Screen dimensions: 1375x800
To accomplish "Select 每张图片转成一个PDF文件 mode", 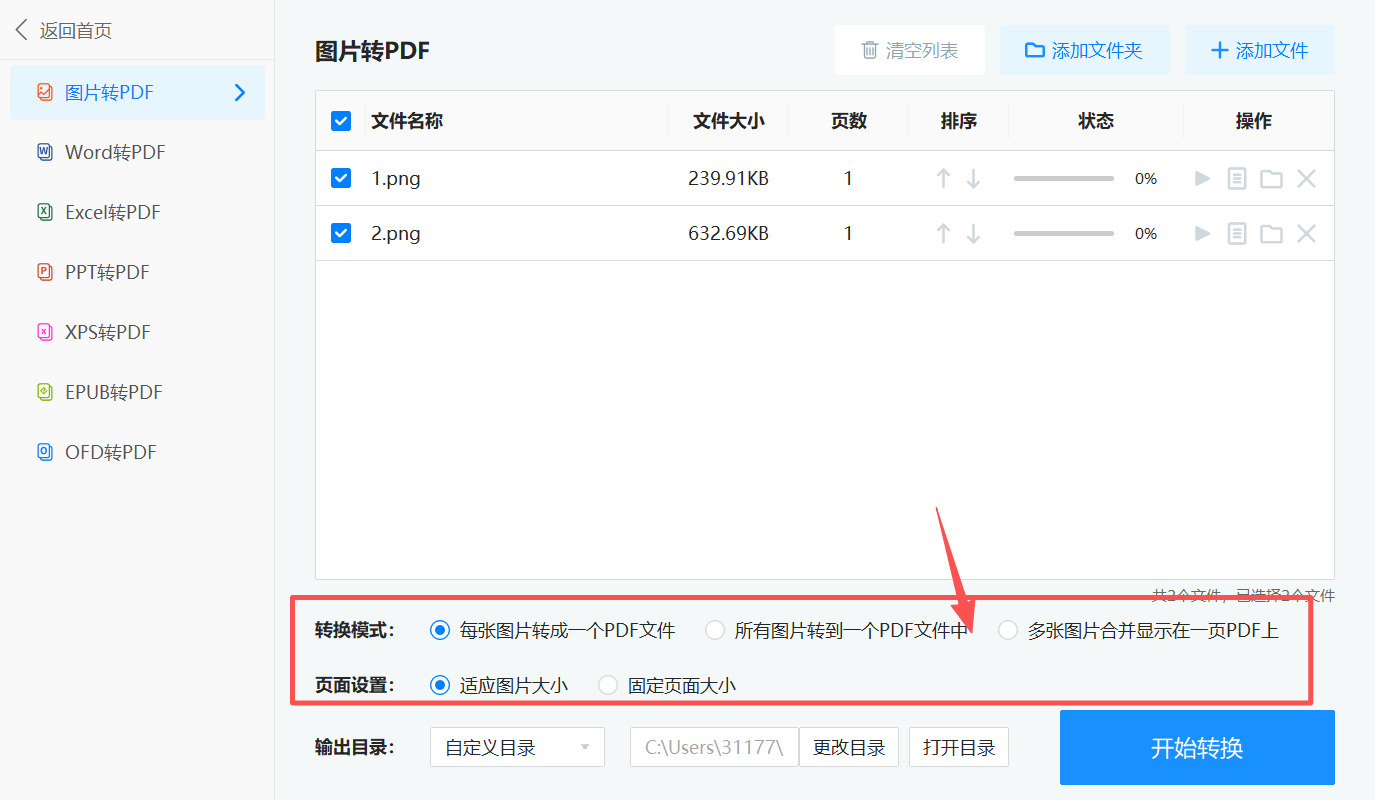I will pyautogui.click(x=439, y=630).
